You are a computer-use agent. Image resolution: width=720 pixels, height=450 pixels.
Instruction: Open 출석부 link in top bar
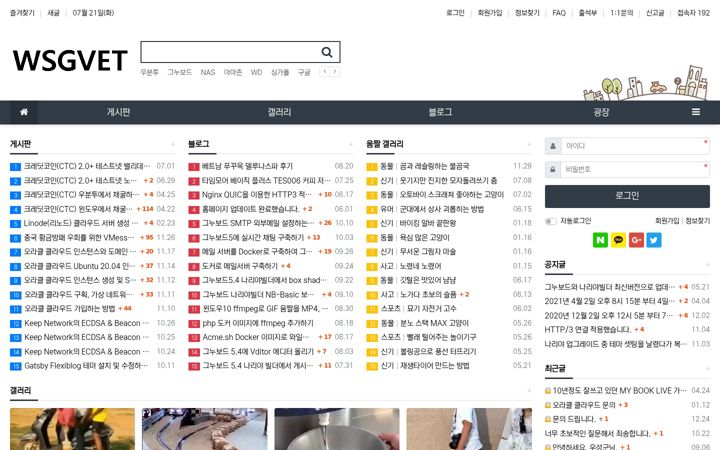[x=588, y=13]
